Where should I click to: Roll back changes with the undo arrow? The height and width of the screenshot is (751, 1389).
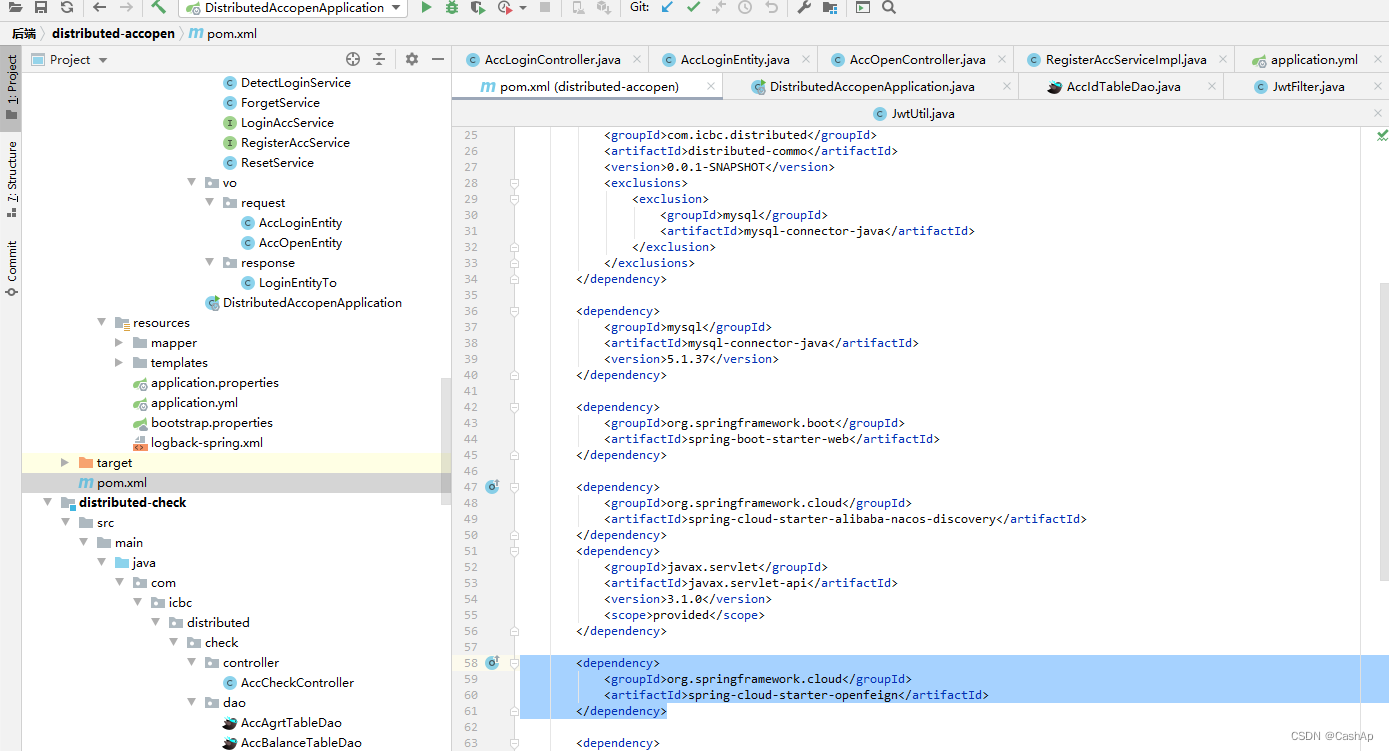pos(771,7)
